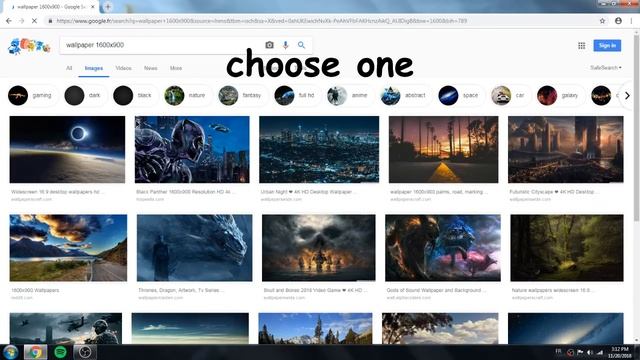This screenshot has height=360, width=640.
Task: Open the Windows Start menu
Action: pos(10,352)
